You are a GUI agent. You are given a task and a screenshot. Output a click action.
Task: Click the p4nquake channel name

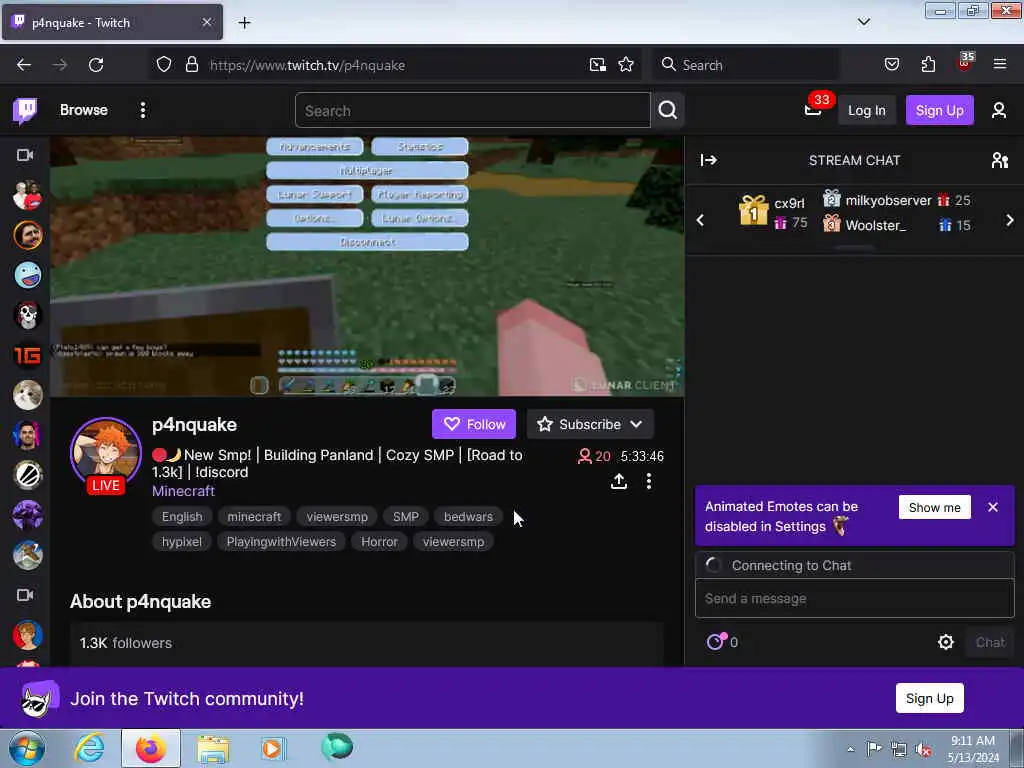point(194,424)
